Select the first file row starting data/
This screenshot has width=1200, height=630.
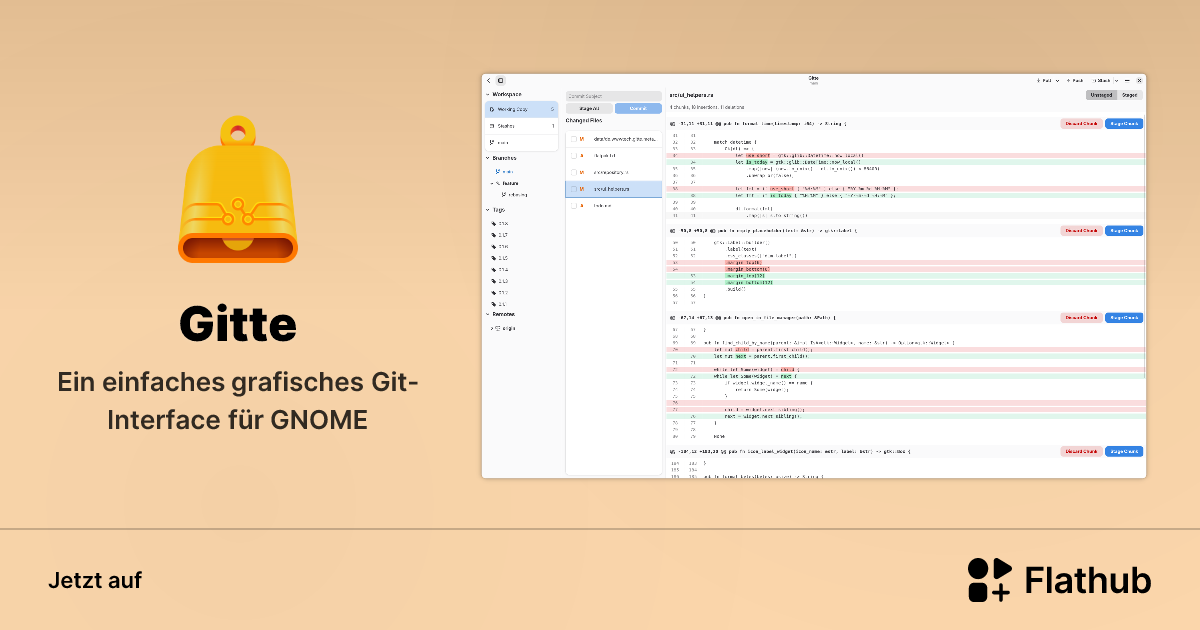click(614, 139)
